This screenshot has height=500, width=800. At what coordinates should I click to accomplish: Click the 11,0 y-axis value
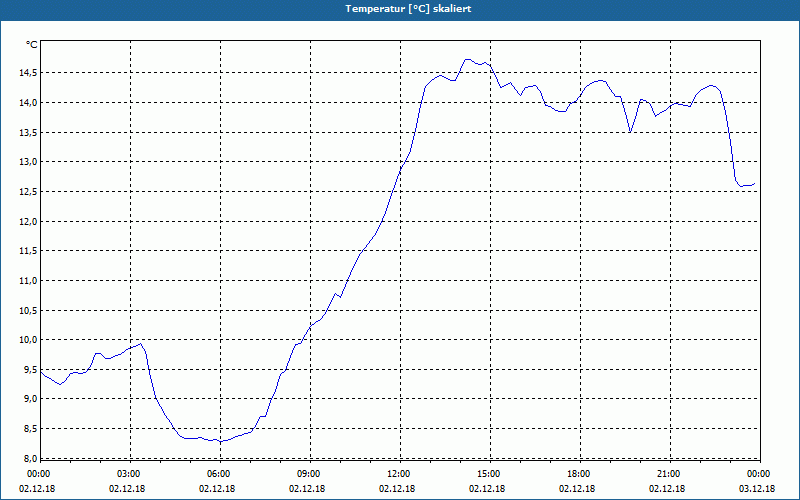tap(29, 281)
